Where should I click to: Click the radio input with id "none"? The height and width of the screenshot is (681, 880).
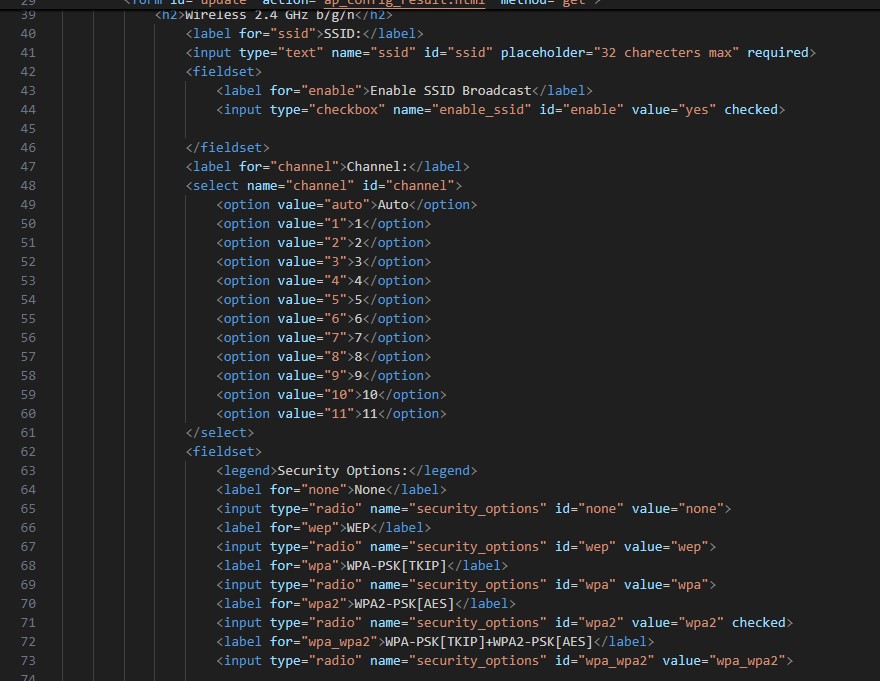click(474, 509)
